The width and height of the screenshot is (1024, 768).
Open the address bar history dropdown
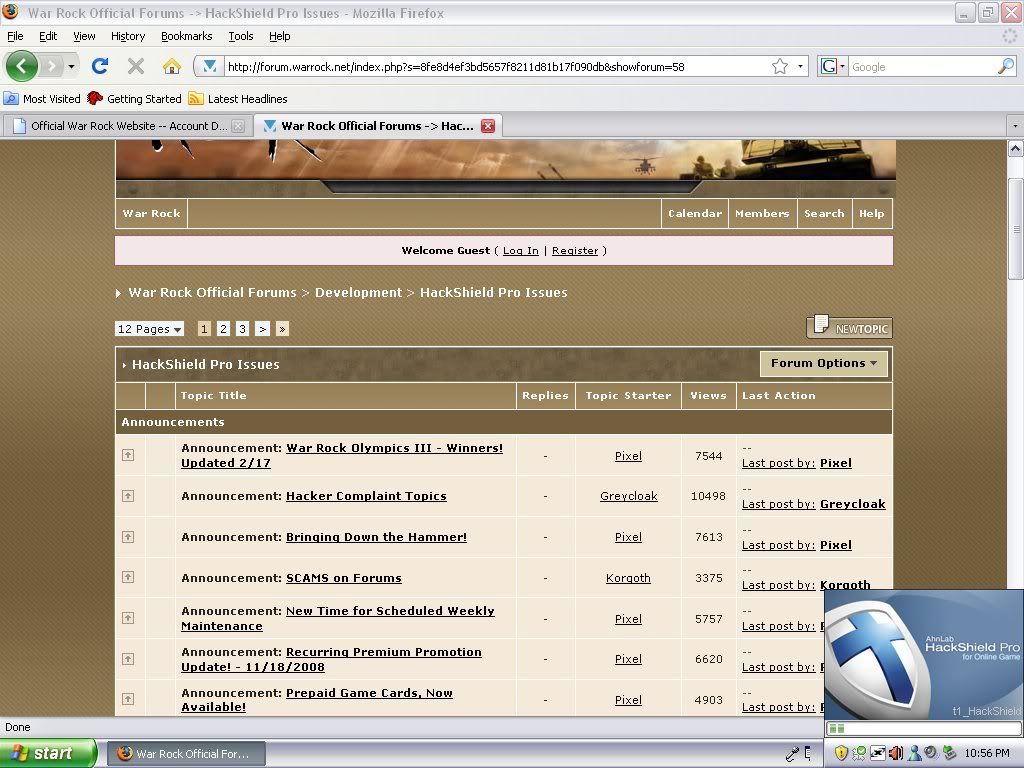pyautogui.click(x=800, y=66)
